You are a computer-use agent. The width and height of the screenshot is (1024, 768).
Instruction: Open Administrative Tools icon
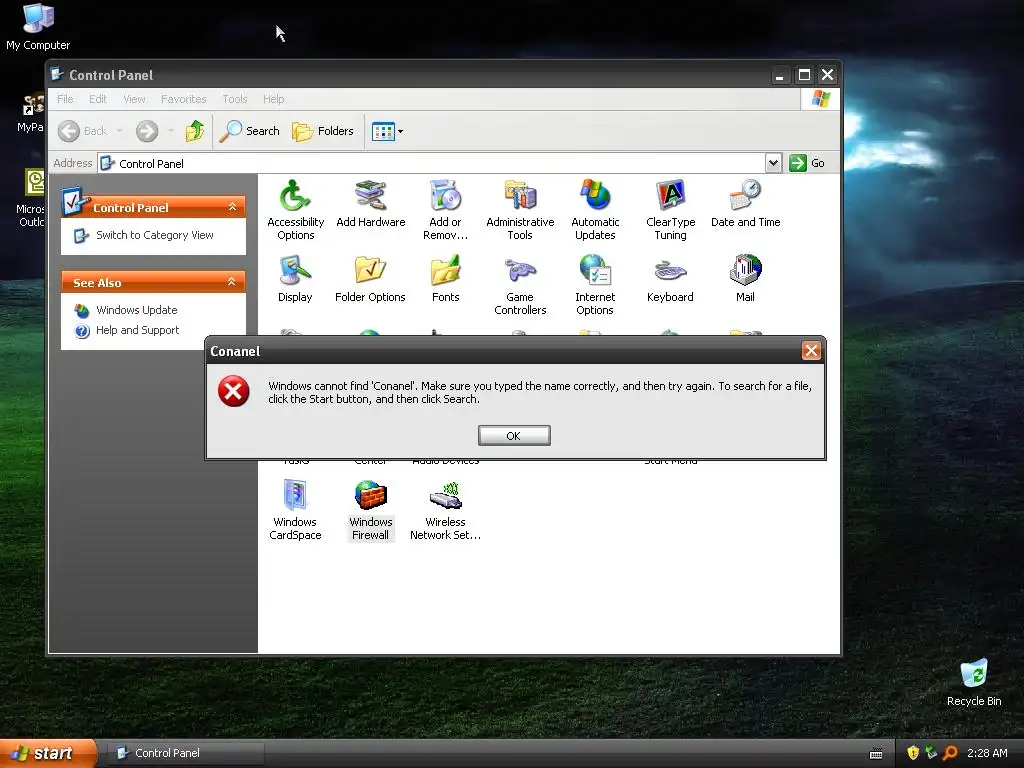tap(520, 209)
